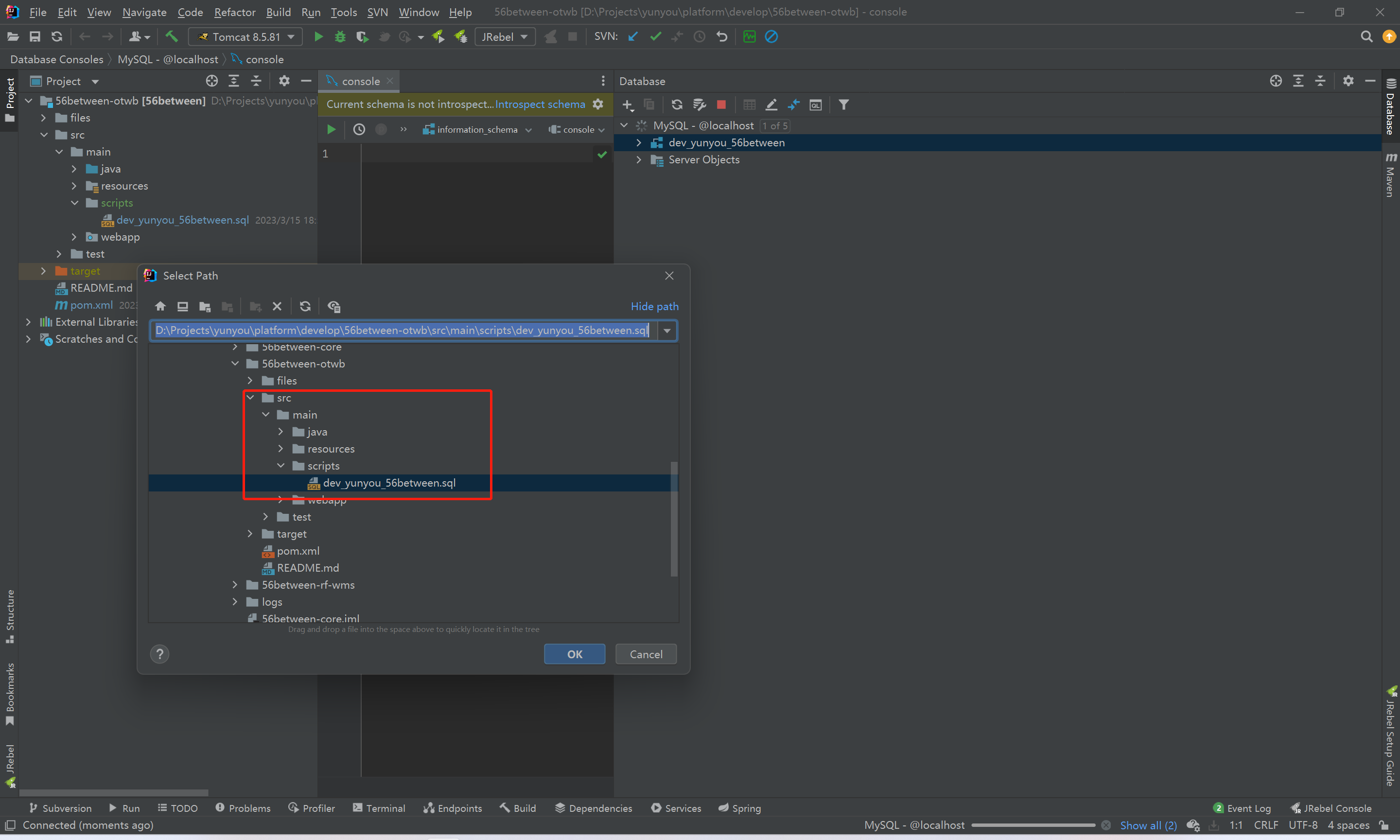Open Project panel settings gear
Screen dimensions: 1400x840
click(x=284, y=81)
